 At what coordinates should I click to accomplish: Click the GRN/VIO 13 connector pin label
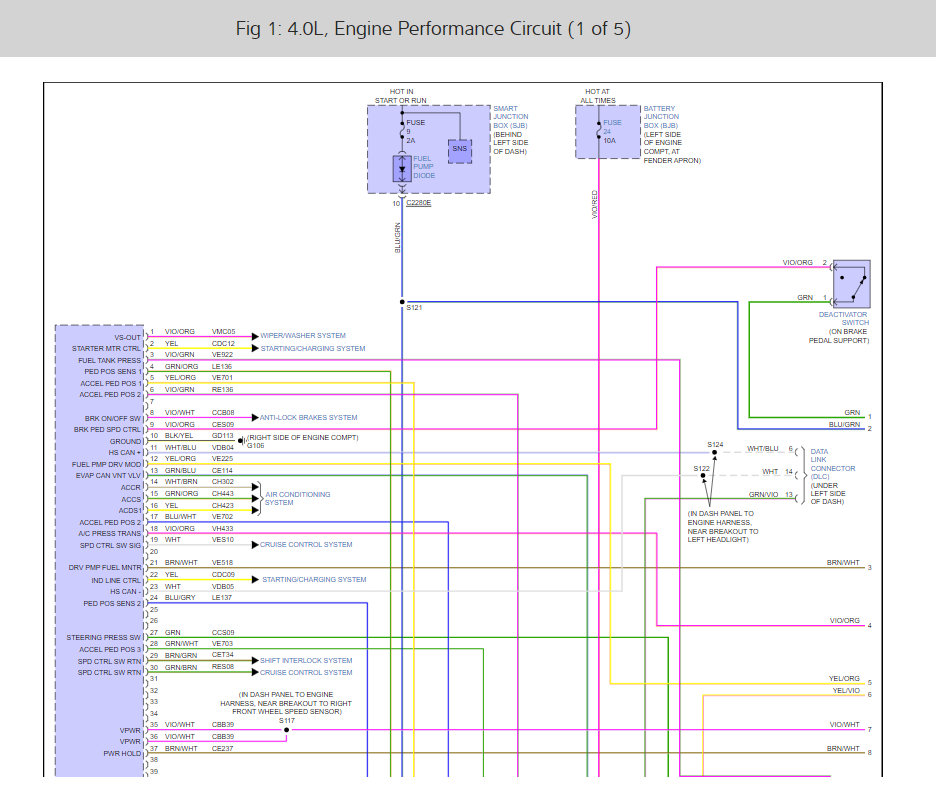[x=771, y=494]
